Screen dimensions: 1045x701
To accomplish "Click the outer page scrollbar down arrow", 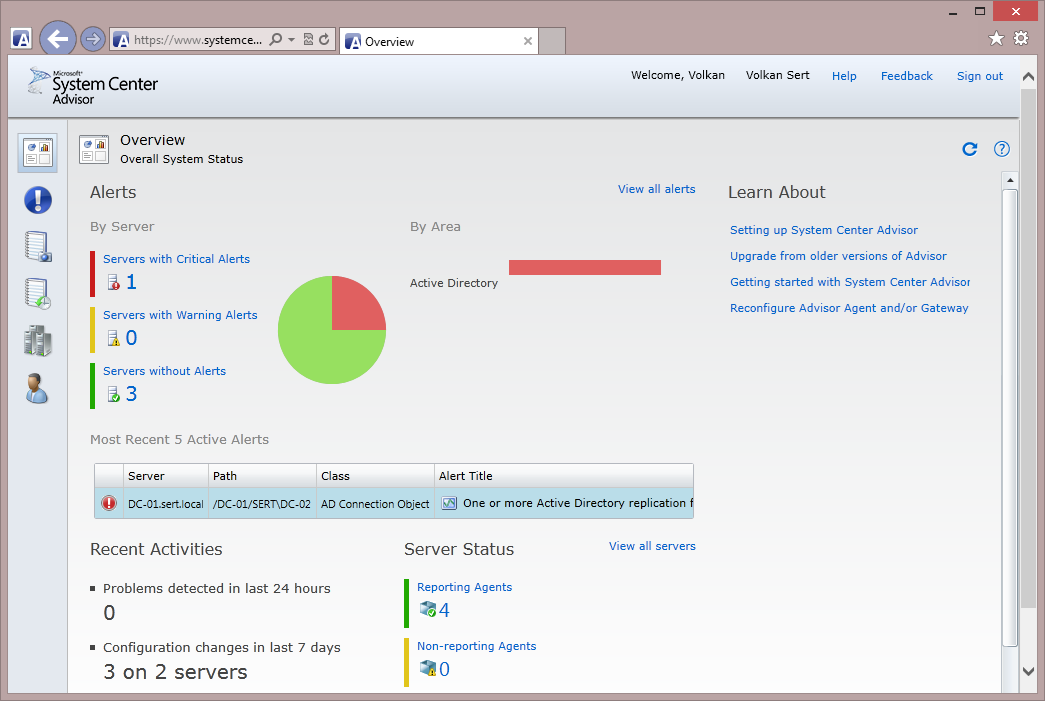I will point(1028,671).
